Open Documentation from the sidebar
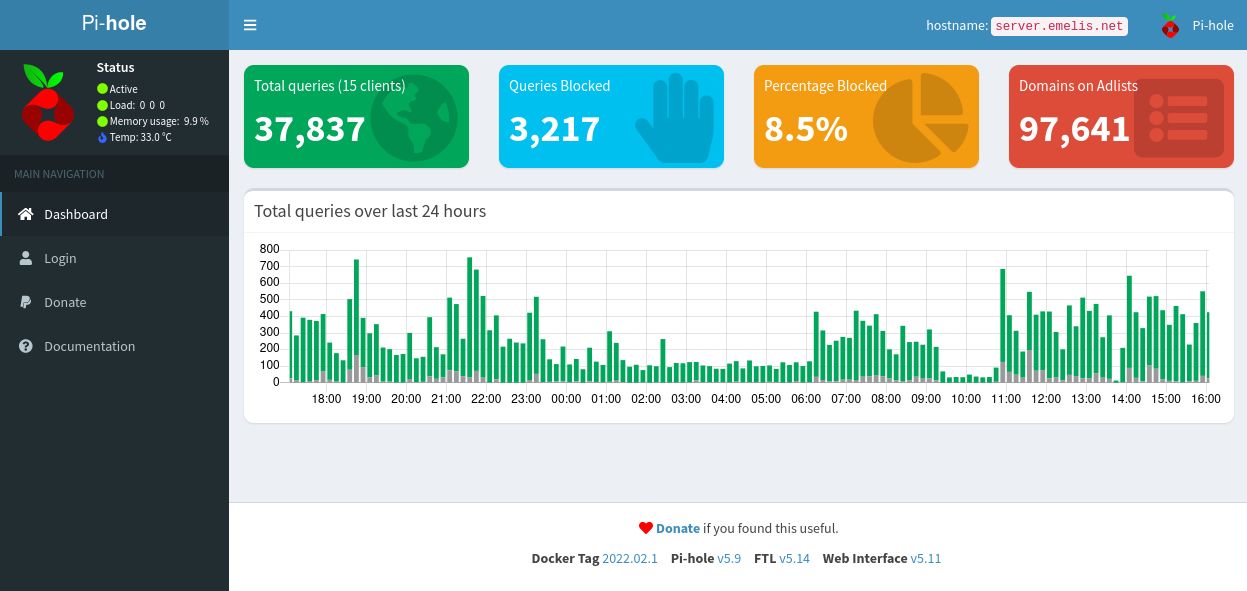 114,346
